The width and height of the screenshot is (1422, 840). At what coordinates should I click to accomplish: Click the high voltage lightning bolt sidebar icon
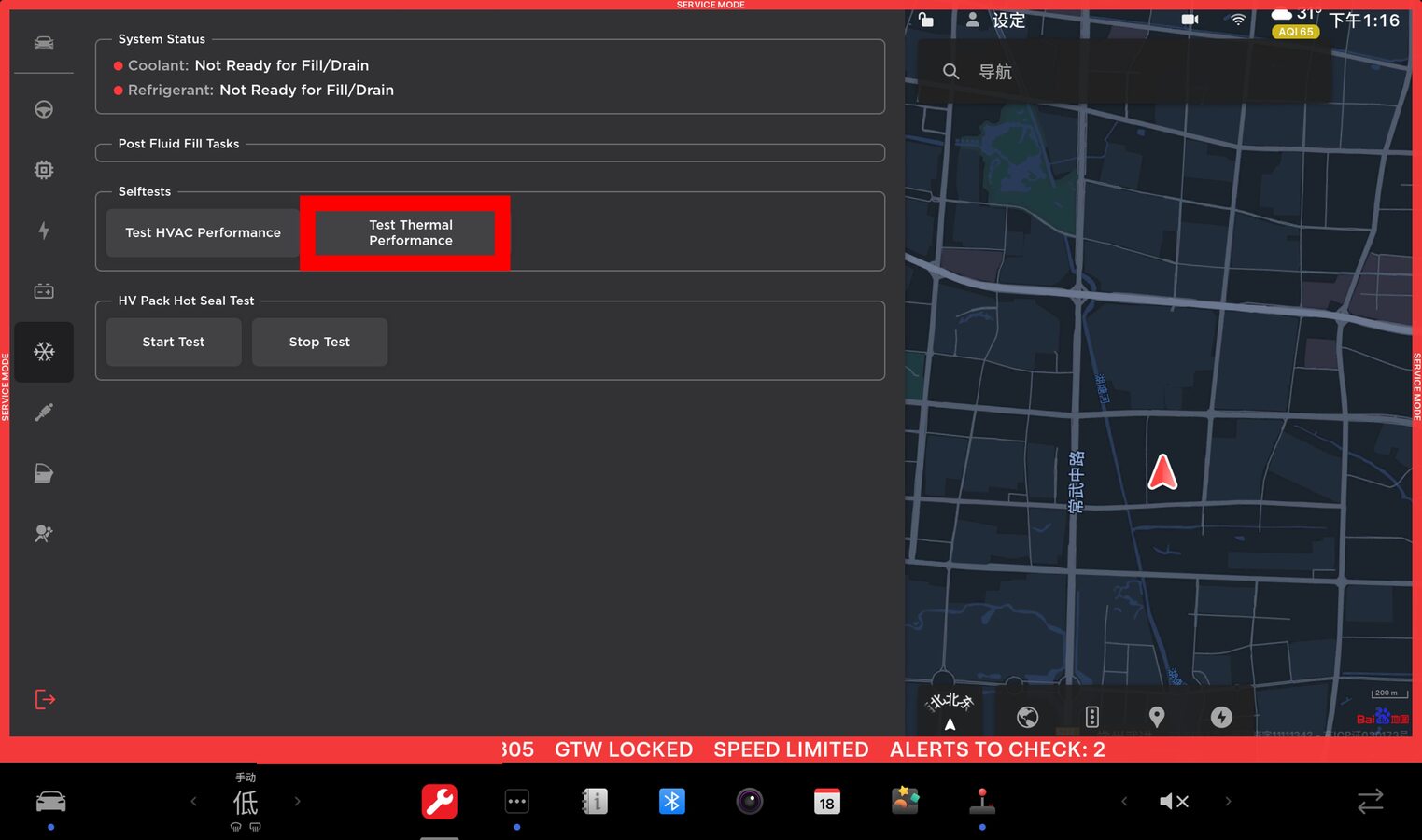click(x=44, y=231)
